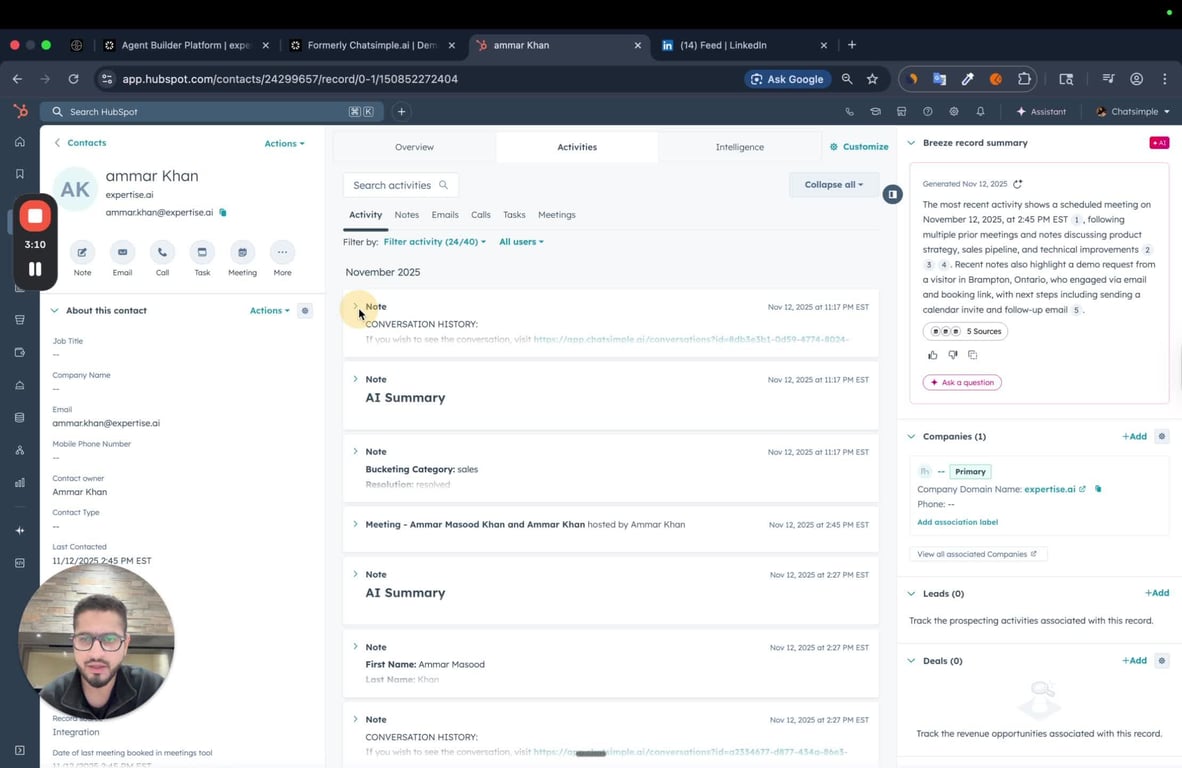Collapse the Deals (0) card

pos(911,661)
